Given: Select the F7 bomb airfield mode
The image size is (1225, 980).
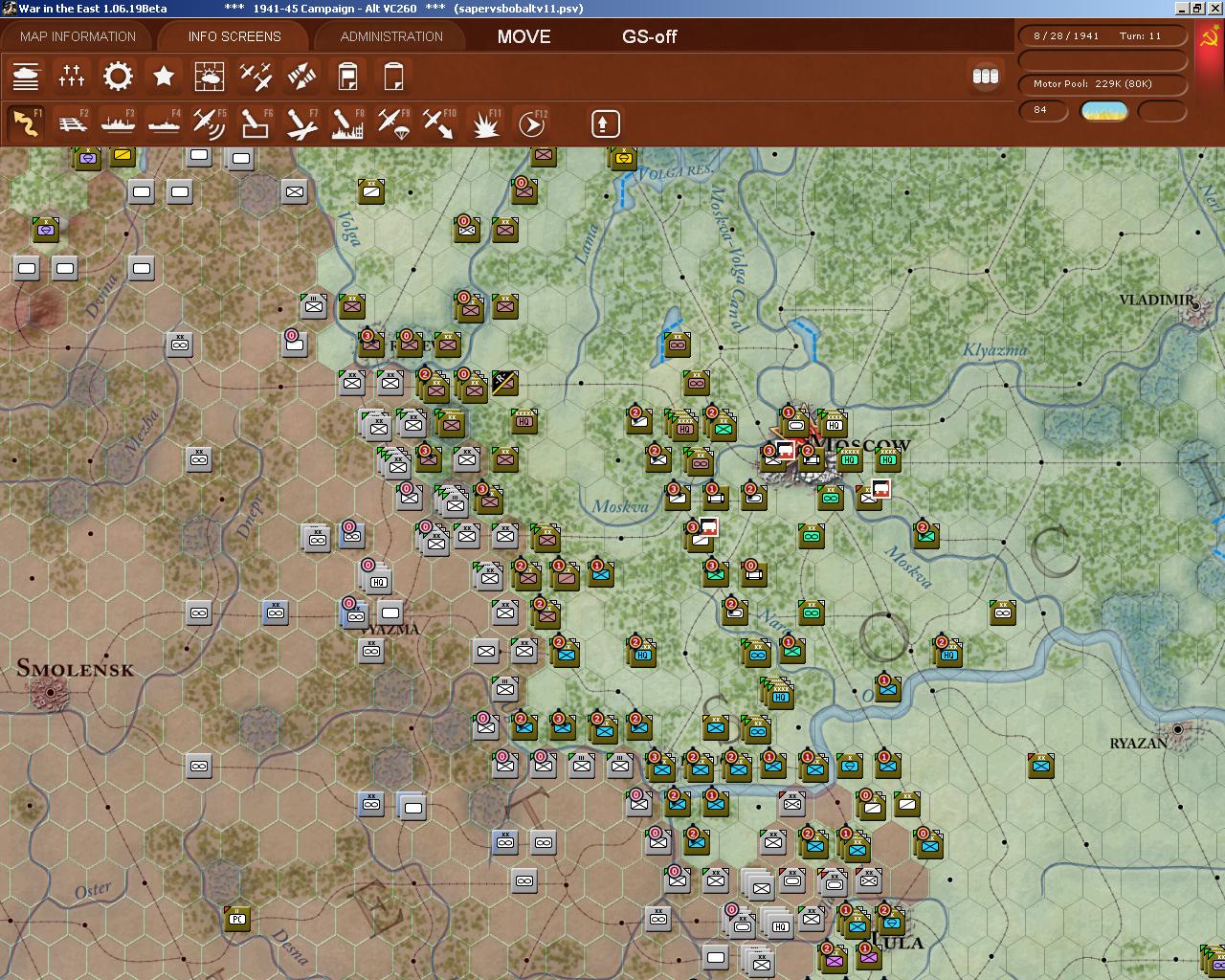Looking at the screenshot, I should [x=301, y=123].
